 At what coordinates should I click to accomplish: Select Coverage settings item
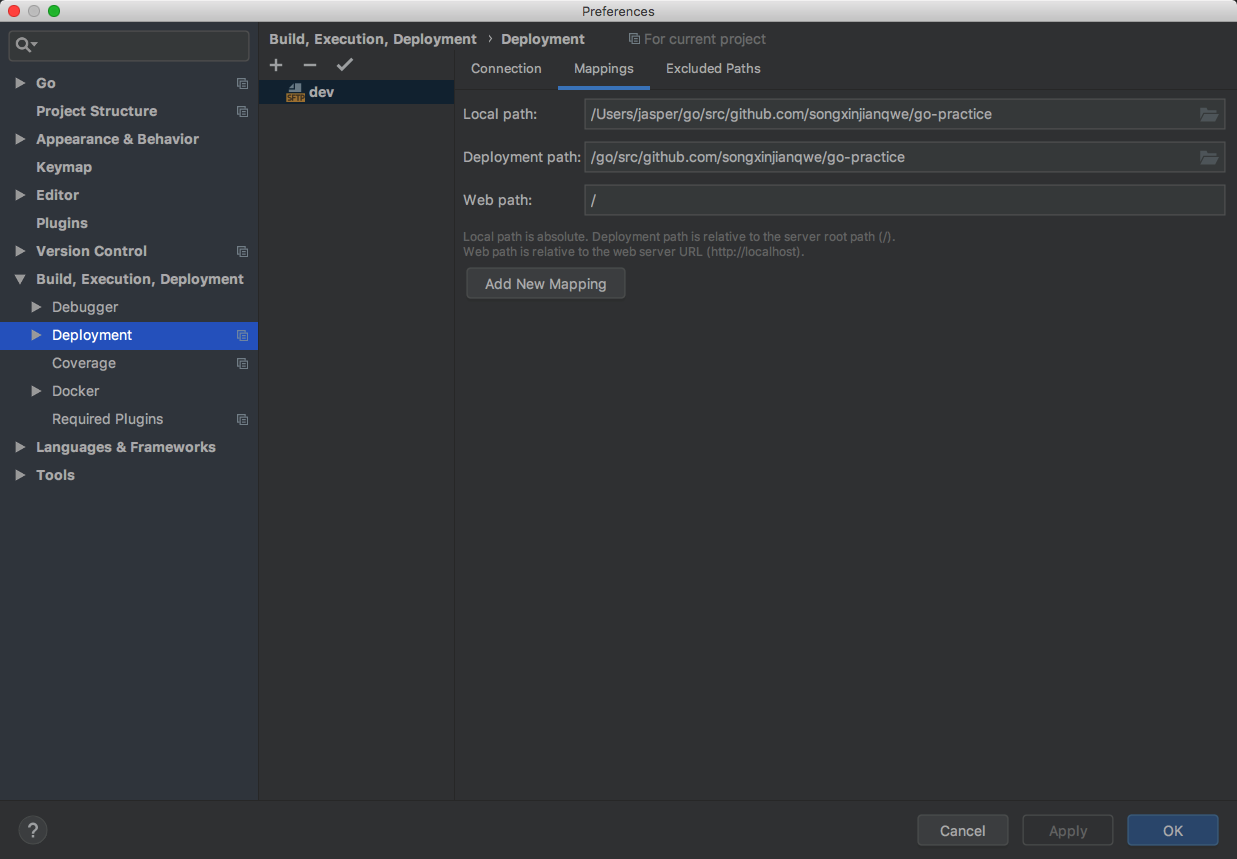tap(84, 363)
